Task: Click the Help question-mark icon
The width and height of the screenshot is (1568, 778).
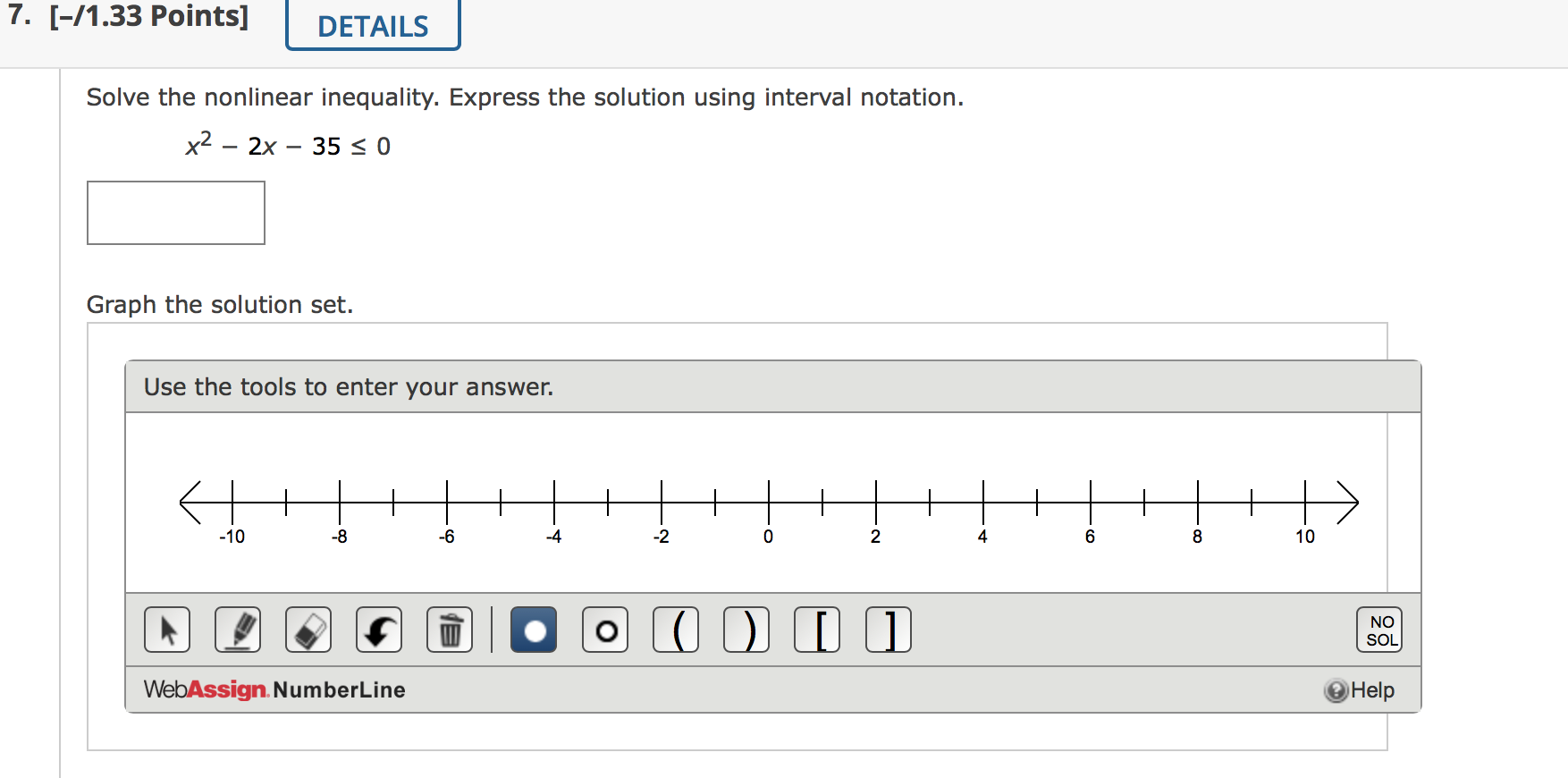Action: [1336, 689]
